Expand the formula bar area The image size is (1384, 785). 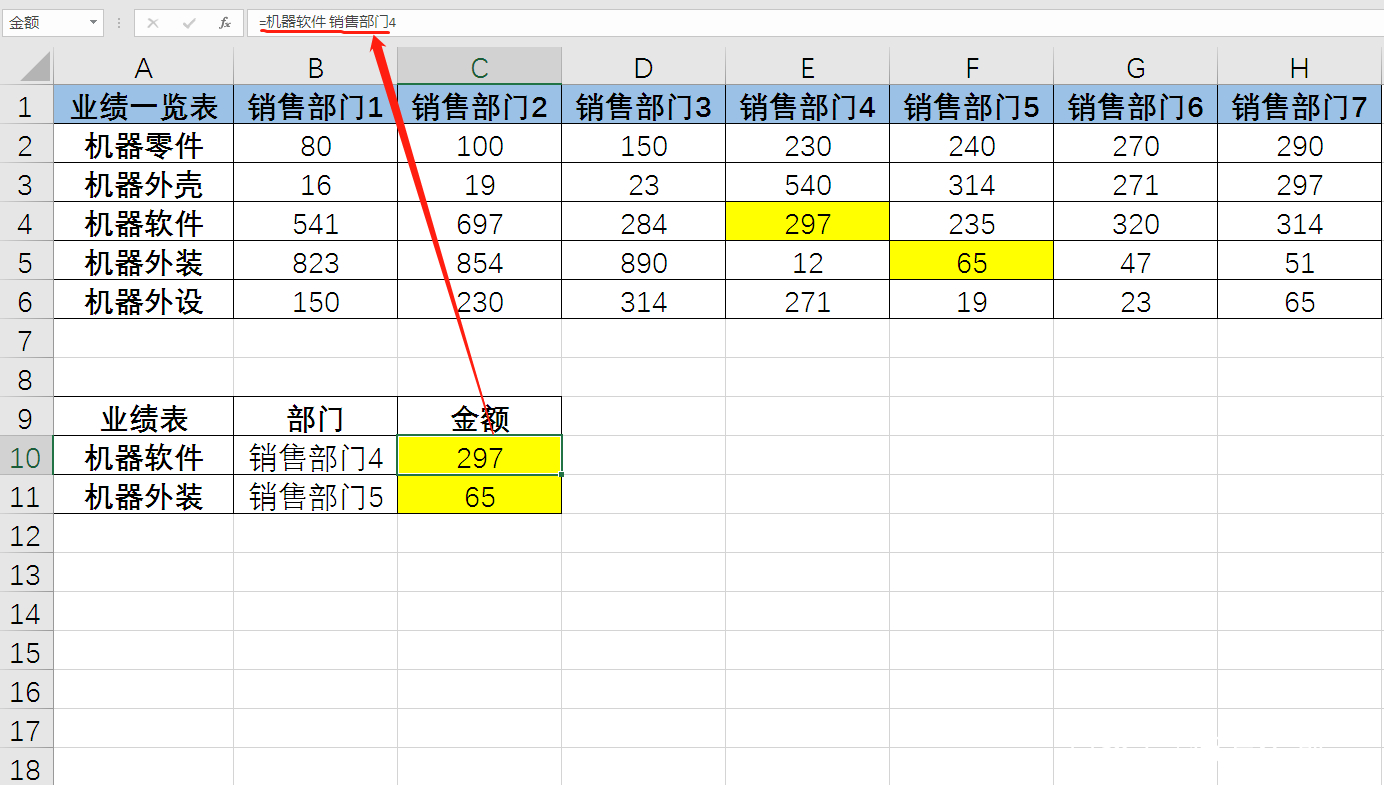[1374, 21]
